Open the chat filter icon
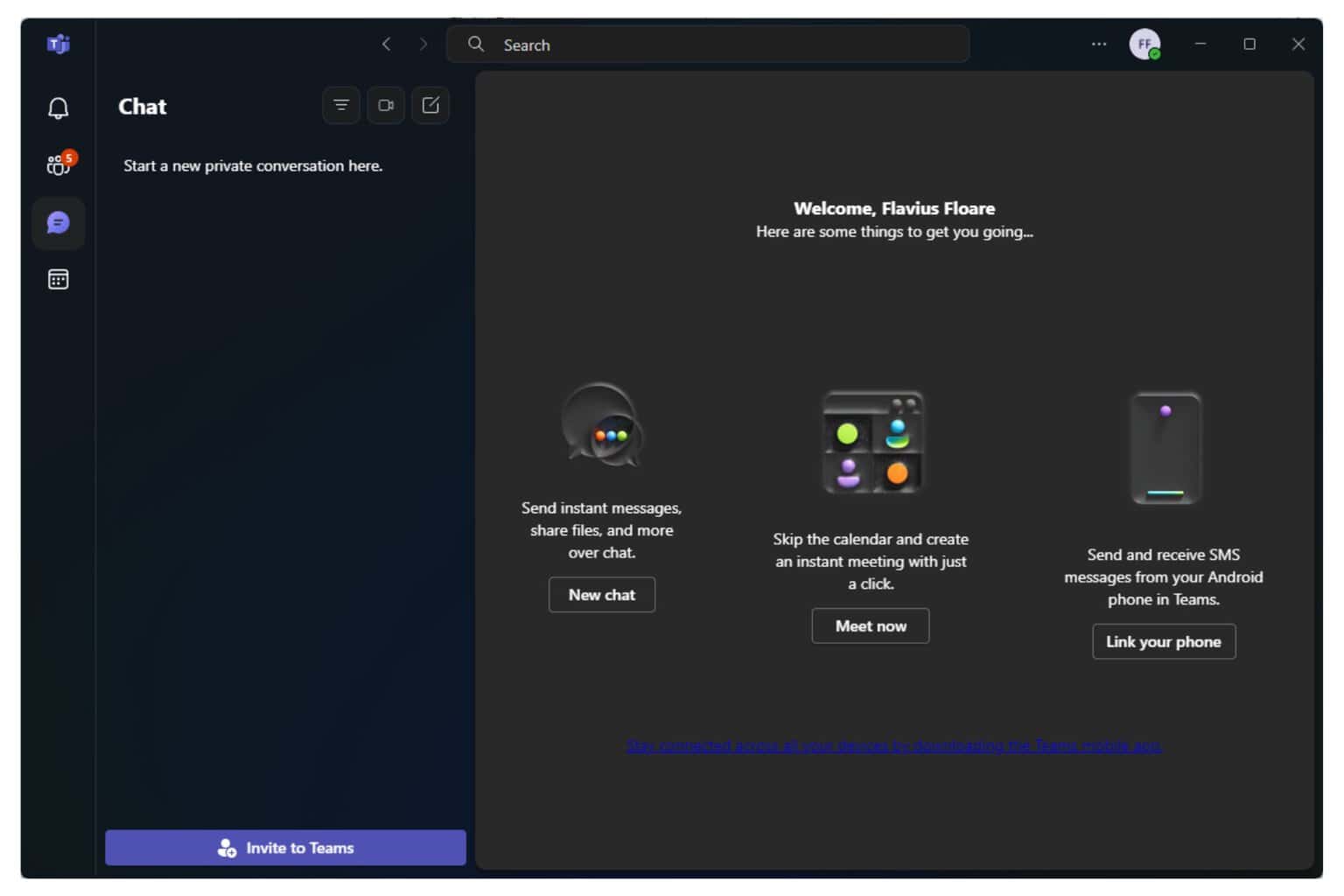 click(341, 105)
